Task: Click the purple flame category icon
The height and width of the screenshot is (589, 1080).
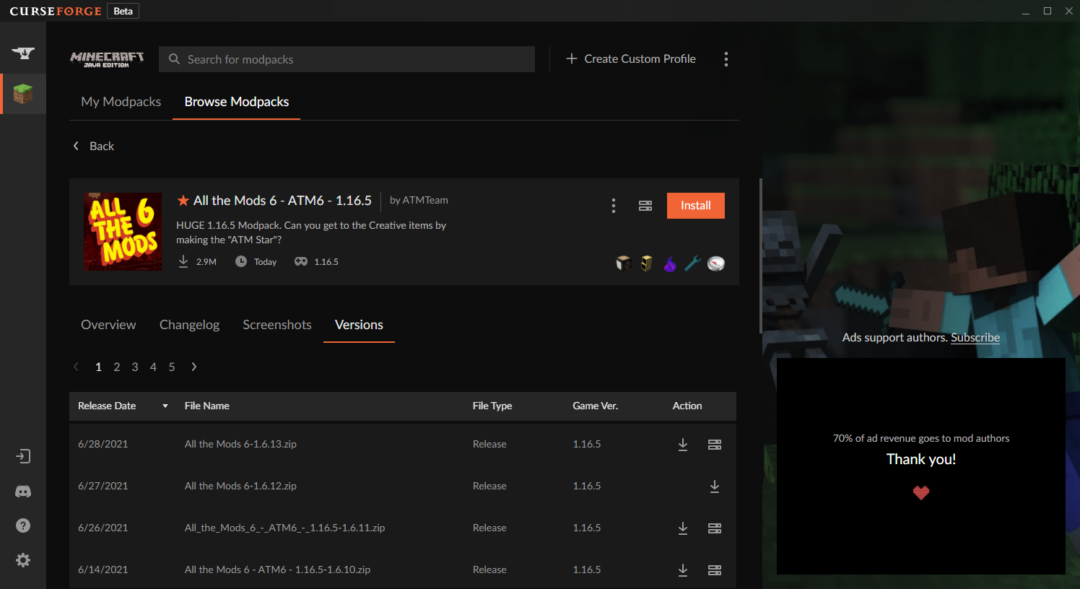Action: point(669,263)
